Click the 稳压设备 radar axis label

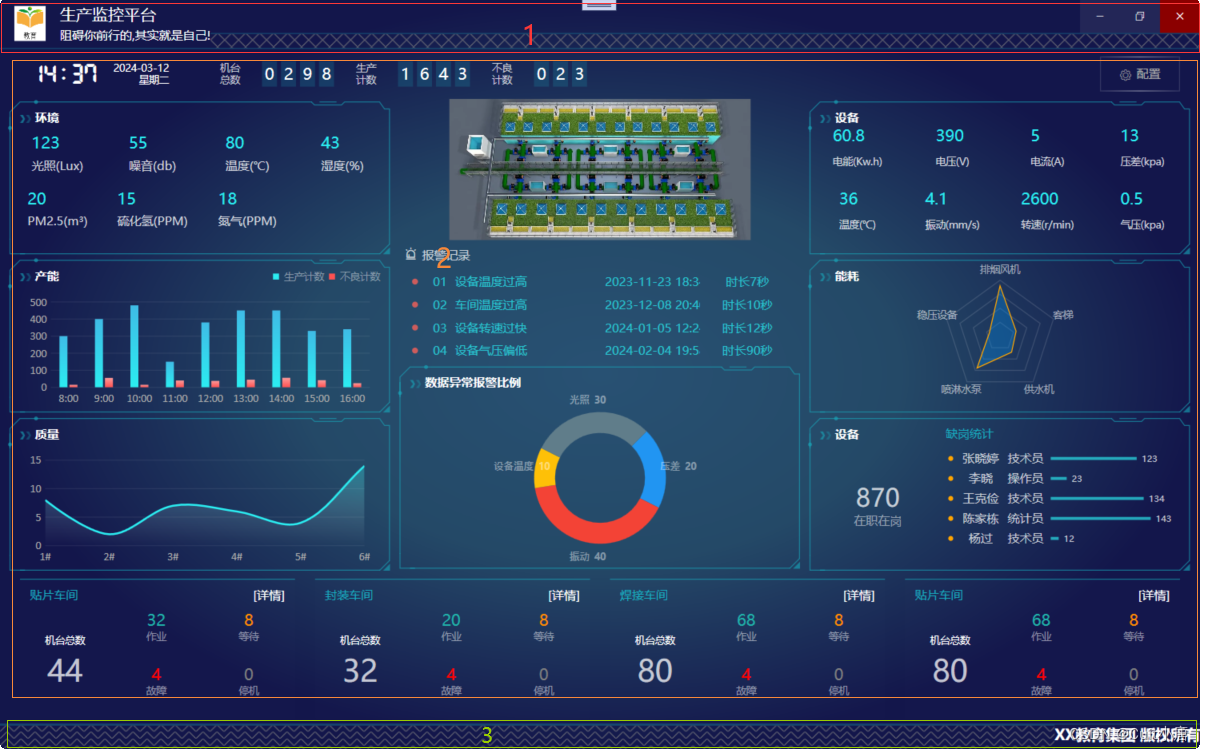click(937, 315)
